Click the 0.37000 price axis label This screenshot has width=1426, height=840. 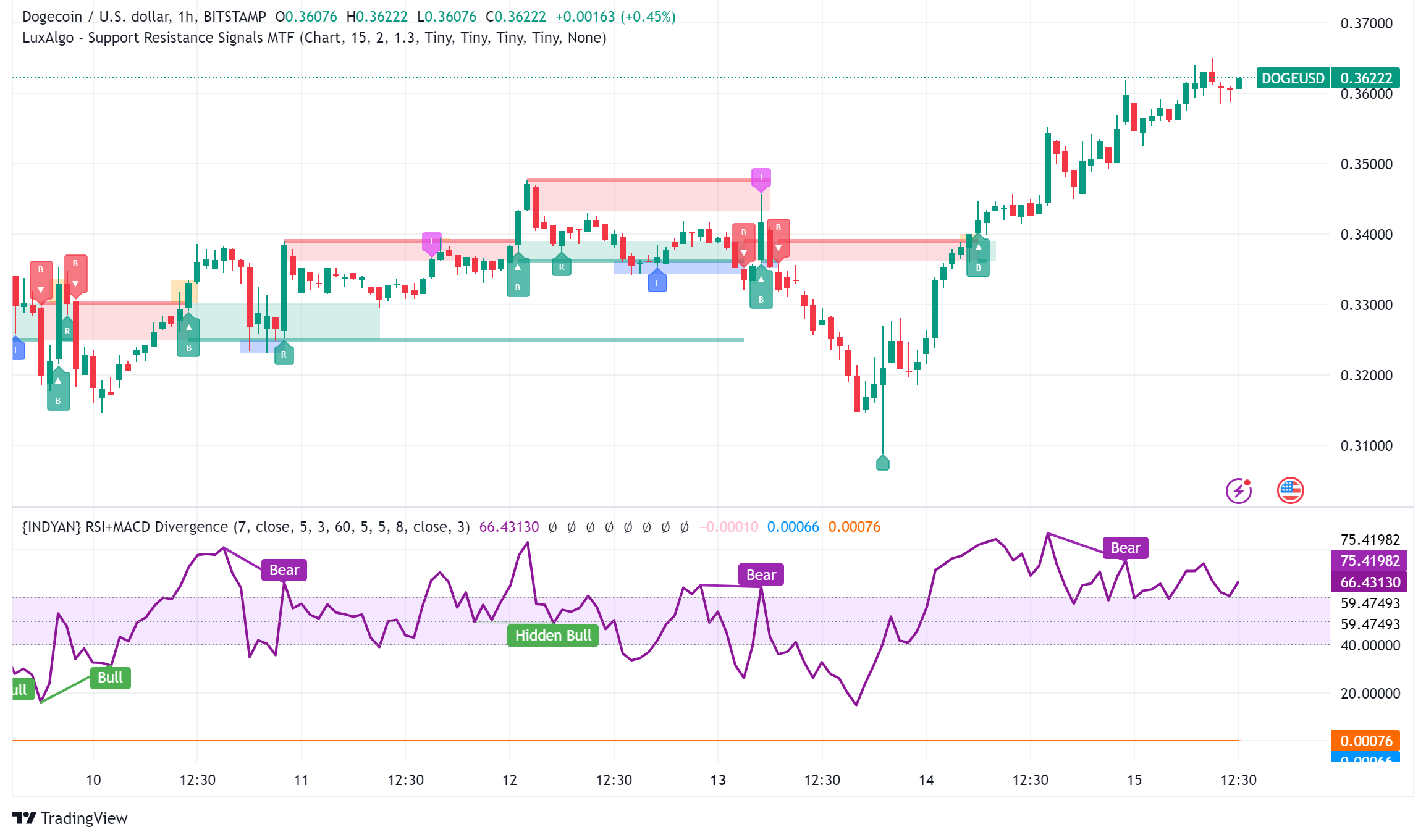click(x=1367, y=23)
